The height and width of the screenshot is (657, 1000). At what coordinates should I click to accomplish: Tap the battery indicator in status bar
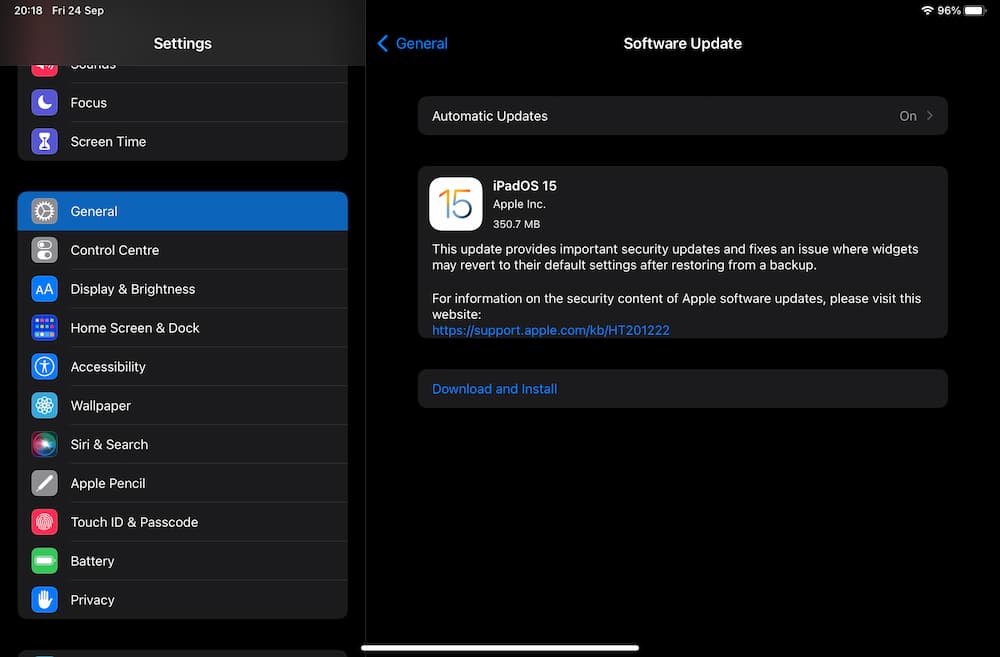click(975, 10)
